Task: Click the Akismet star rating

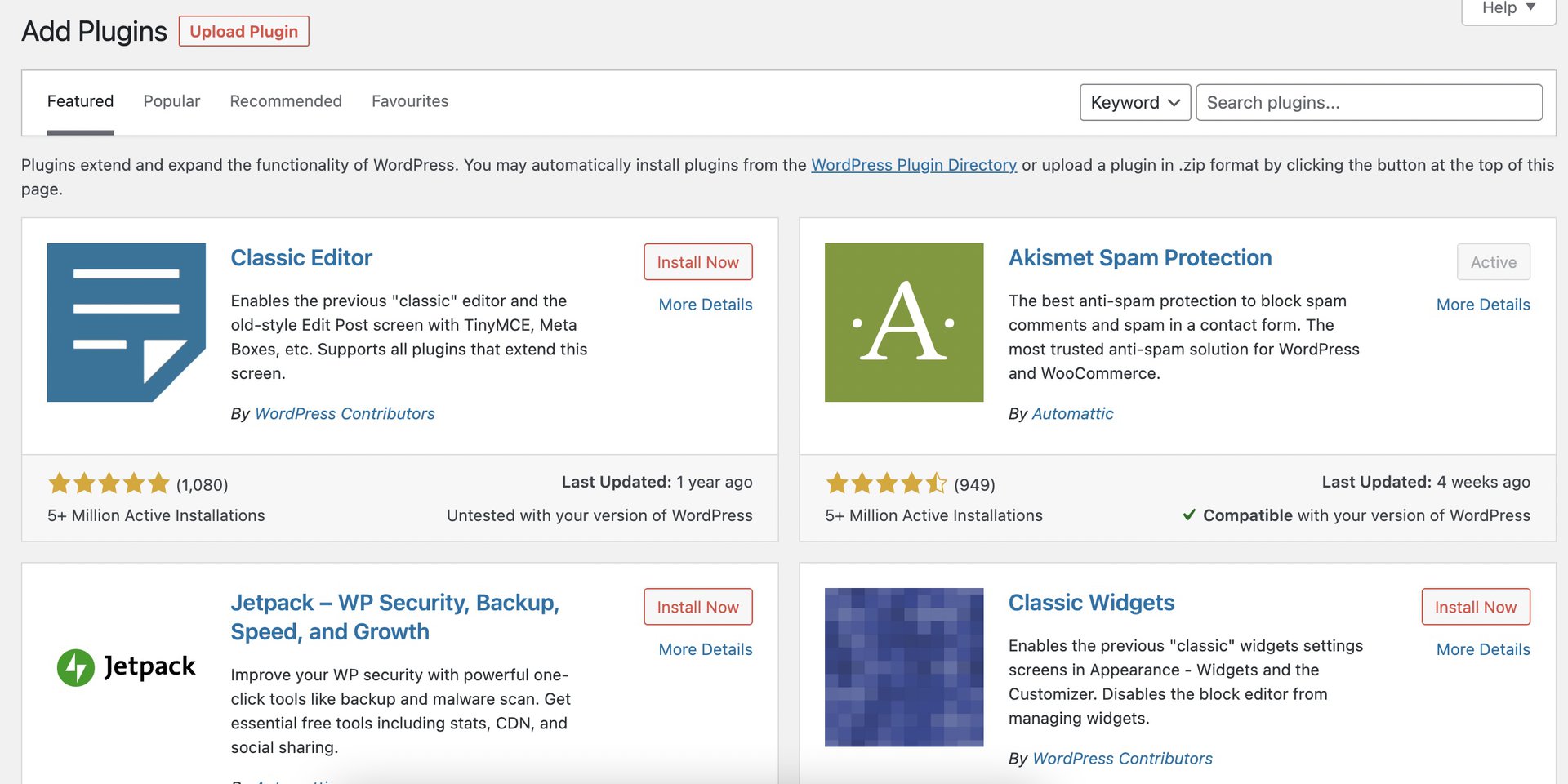Action: click(886, 483)
